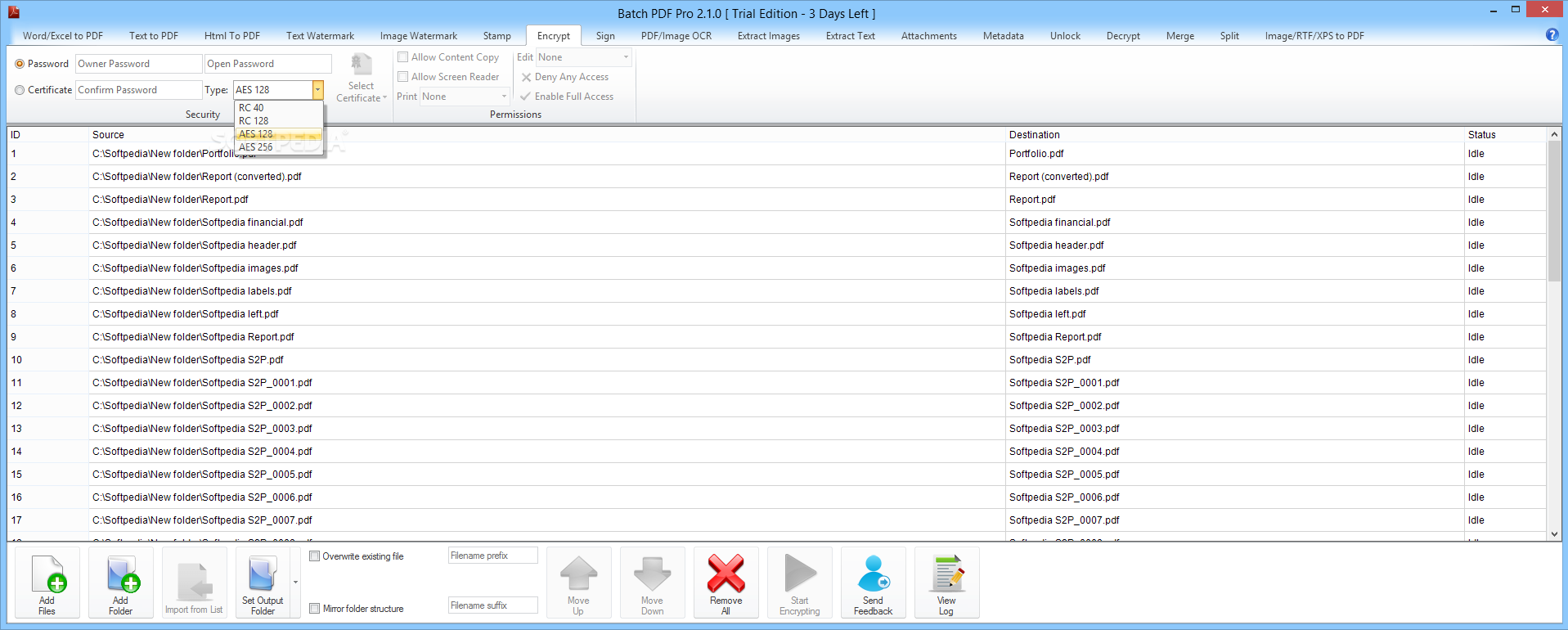Click the Enable Full Access label
1568x630 pixels.
pos(574,97)
